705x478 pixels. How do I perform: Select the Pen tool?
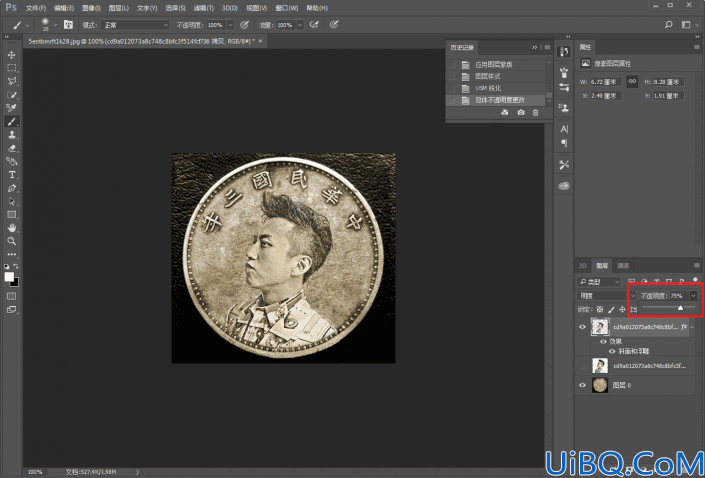(x=12, y=188)
